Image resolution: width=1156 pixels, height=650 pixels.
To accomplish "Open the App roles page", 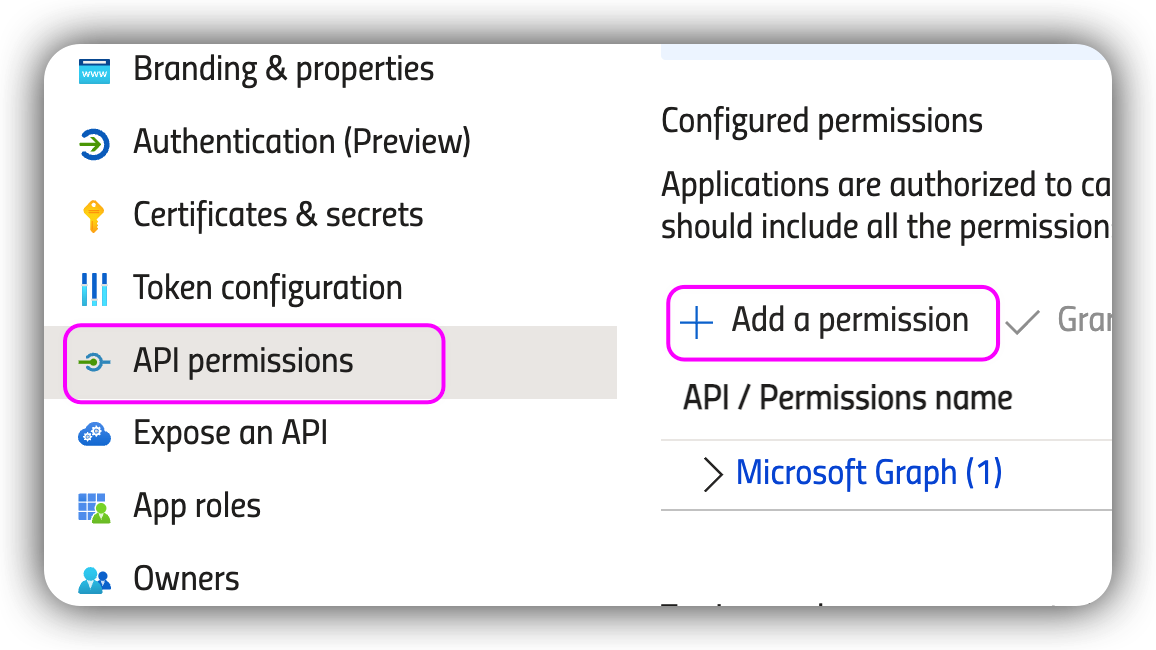I will click(x=197, y=506).
